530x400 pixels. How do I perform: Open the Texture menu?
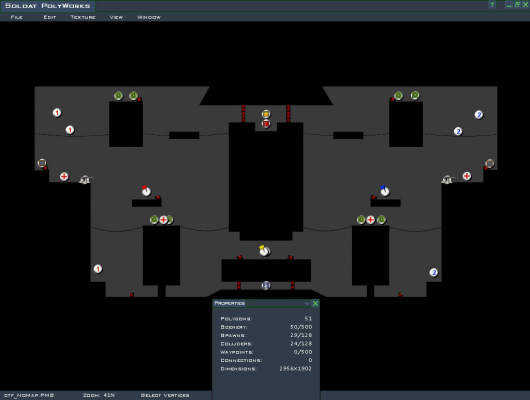pos(83,17)
